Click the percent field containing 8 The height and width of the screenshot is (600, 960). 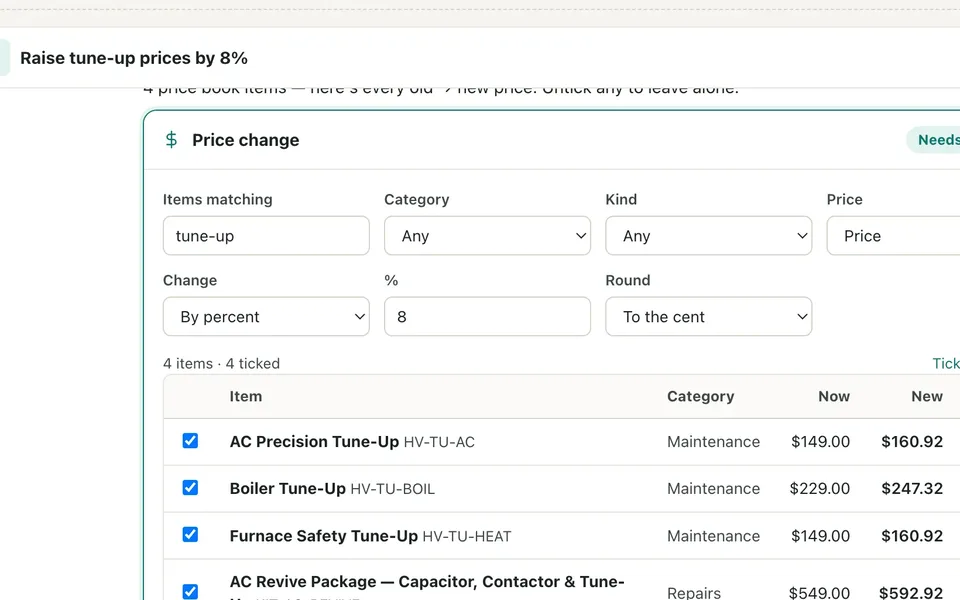tap(487, 317)
